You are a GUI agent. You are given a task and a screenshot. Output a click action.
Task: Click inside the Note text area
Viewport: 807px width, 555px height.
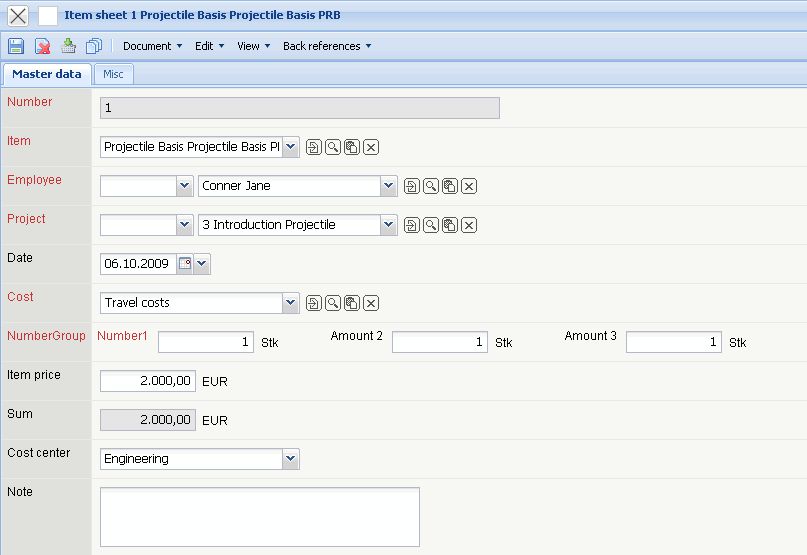(x=260, y=517)
